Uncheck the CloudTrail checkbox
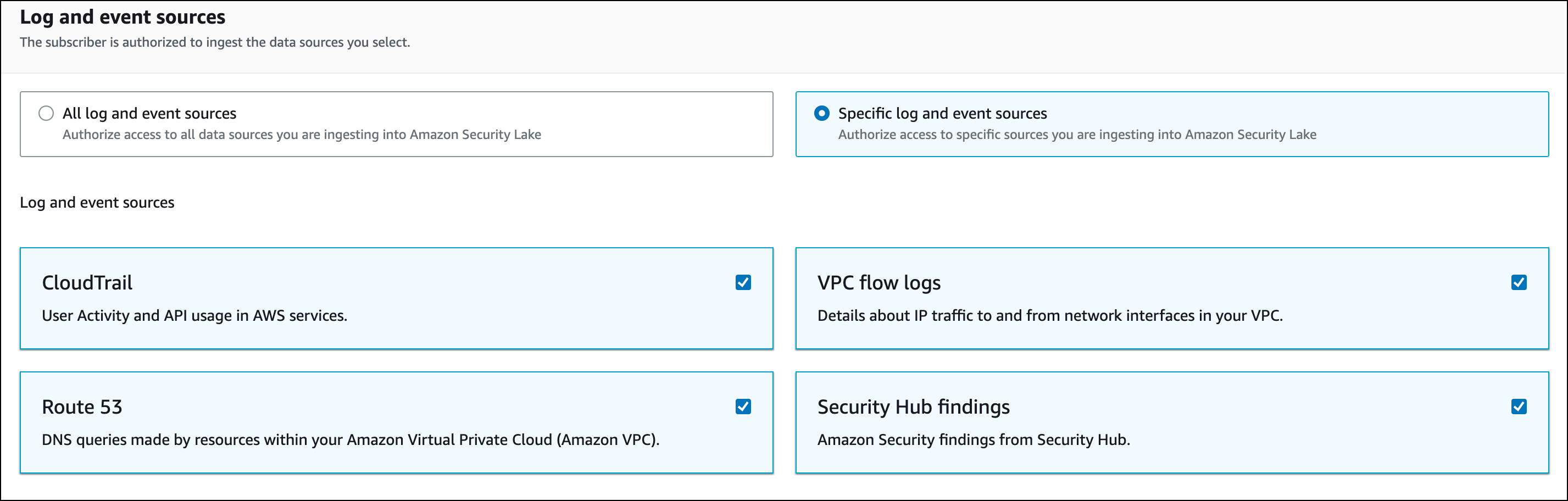This screenshot has width=1568, height=501. click(743, 282)
